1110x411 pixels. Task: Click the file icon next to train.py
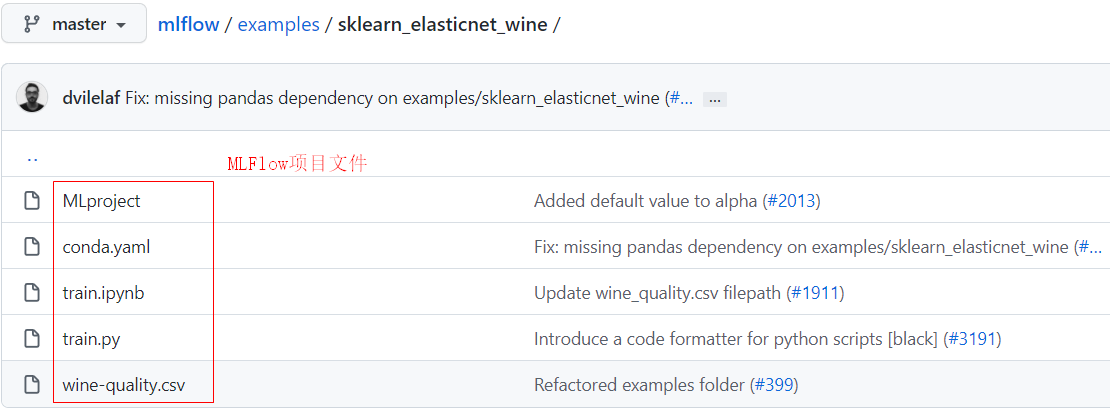[32, 339]
